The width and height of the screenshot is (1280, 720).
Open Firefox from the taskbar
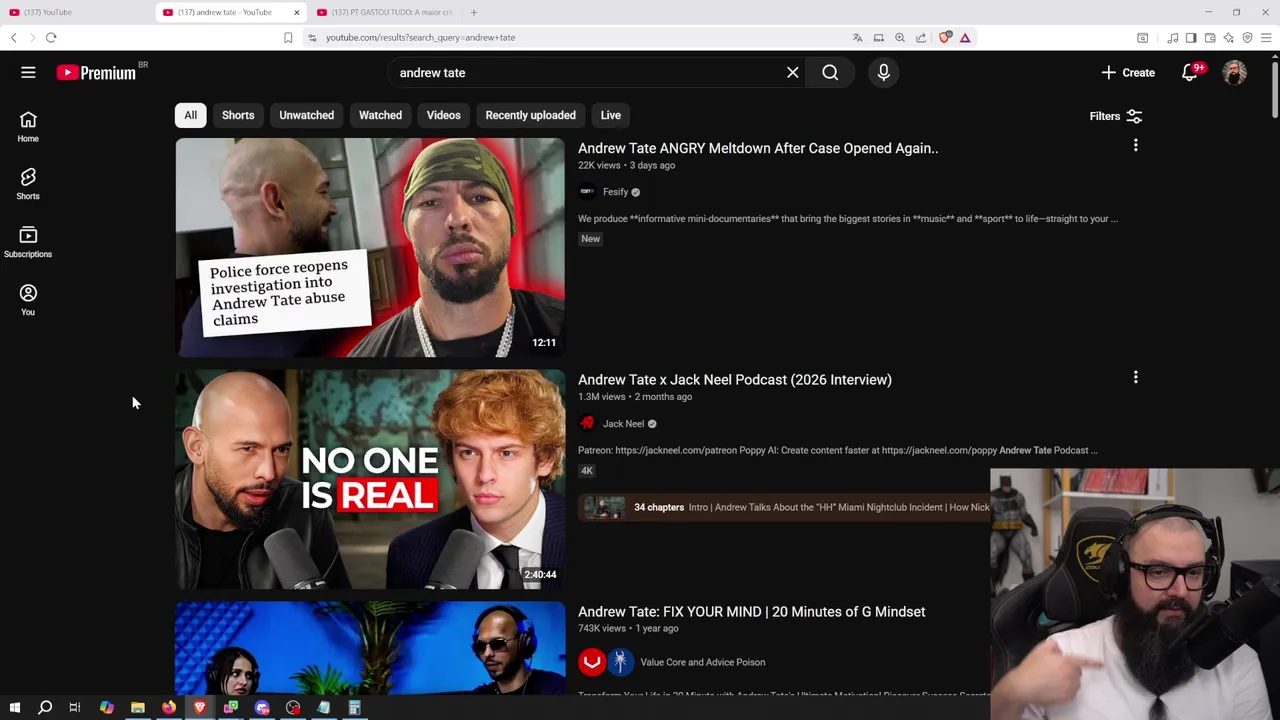coord(169,707)
